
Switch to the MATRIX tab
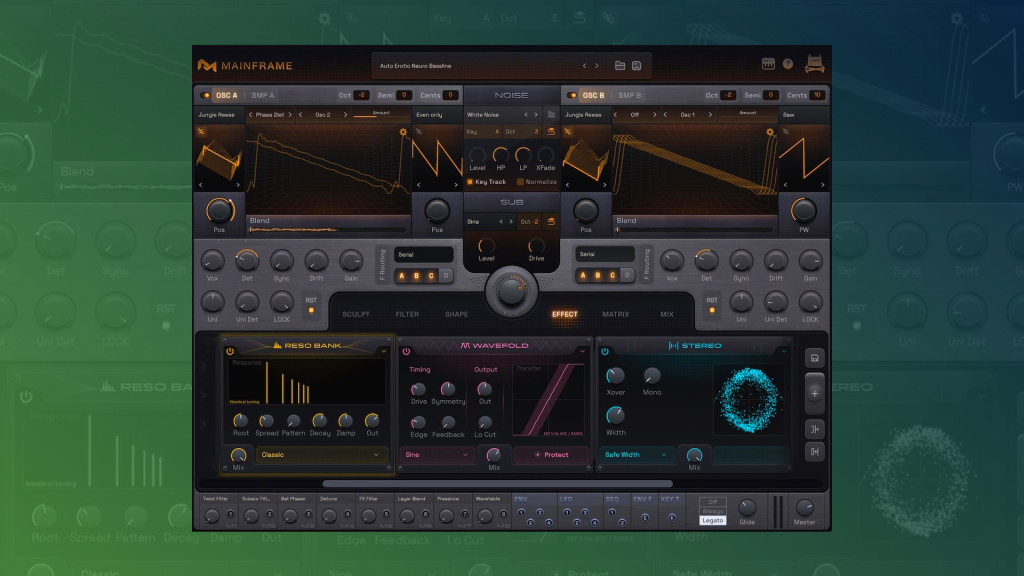pos(616,314)
